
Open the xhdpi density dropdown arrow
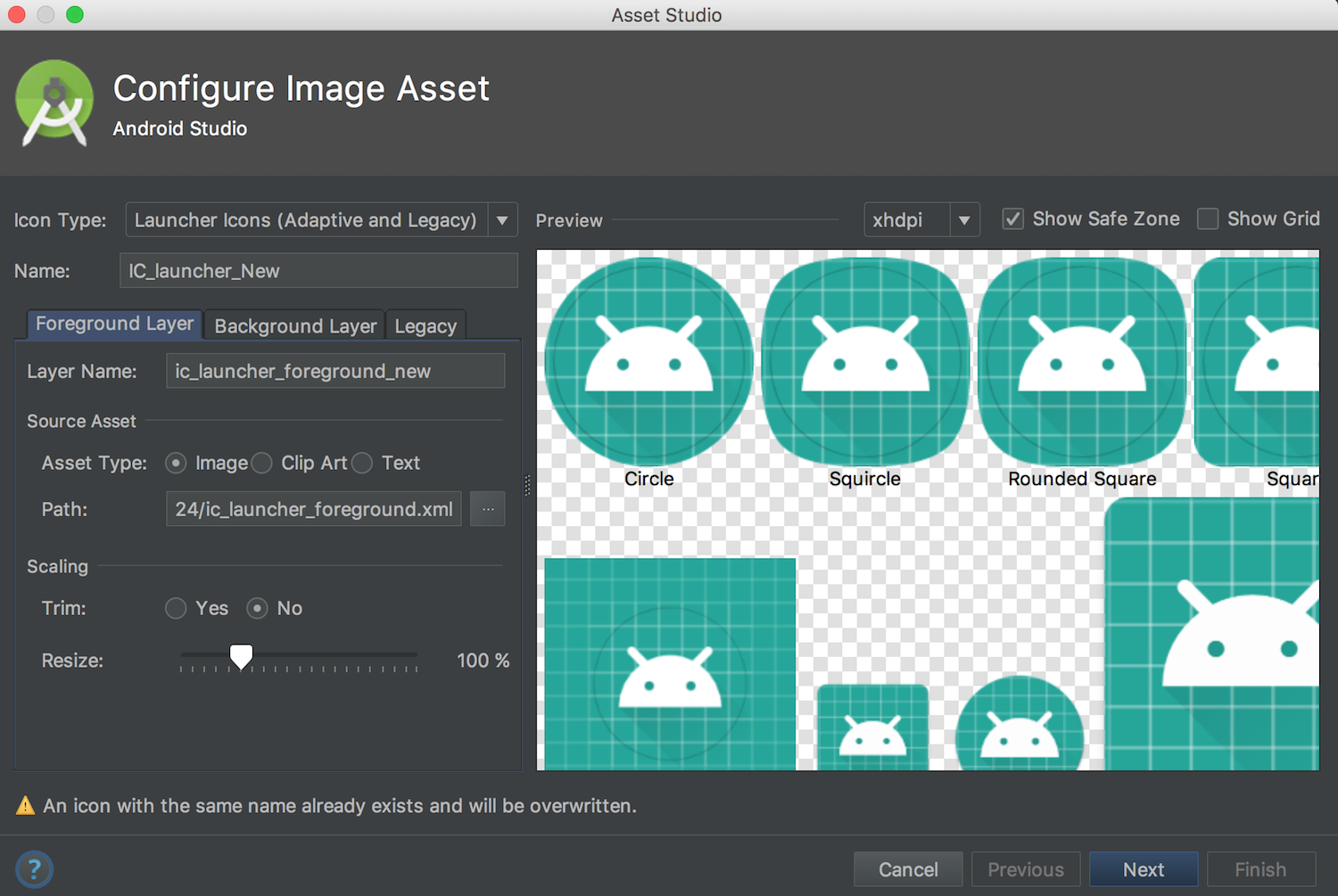pos(964,220)
